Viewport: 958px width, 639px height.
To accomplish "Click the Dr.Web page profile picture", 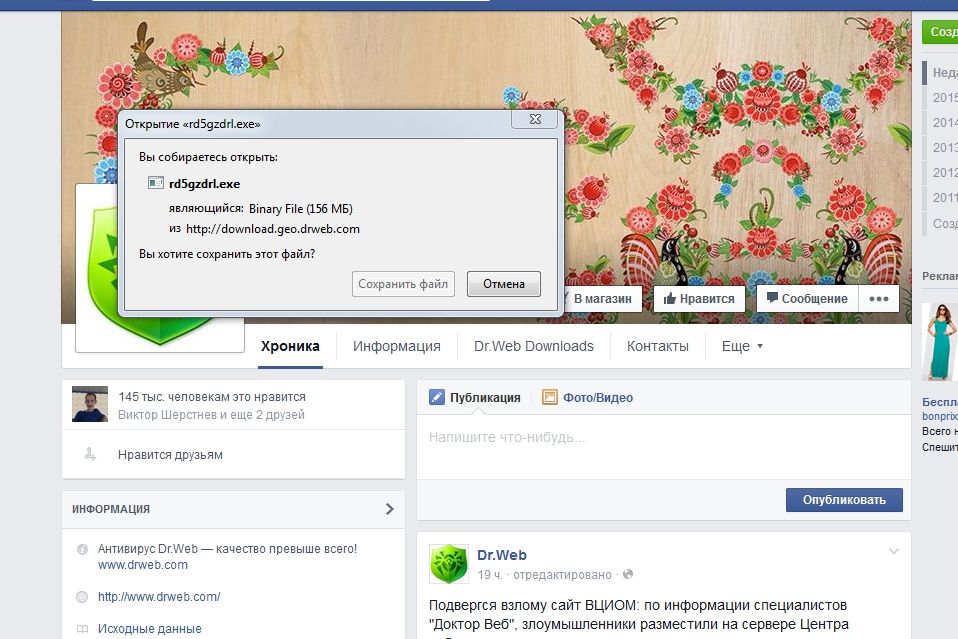I will (160, 269).
